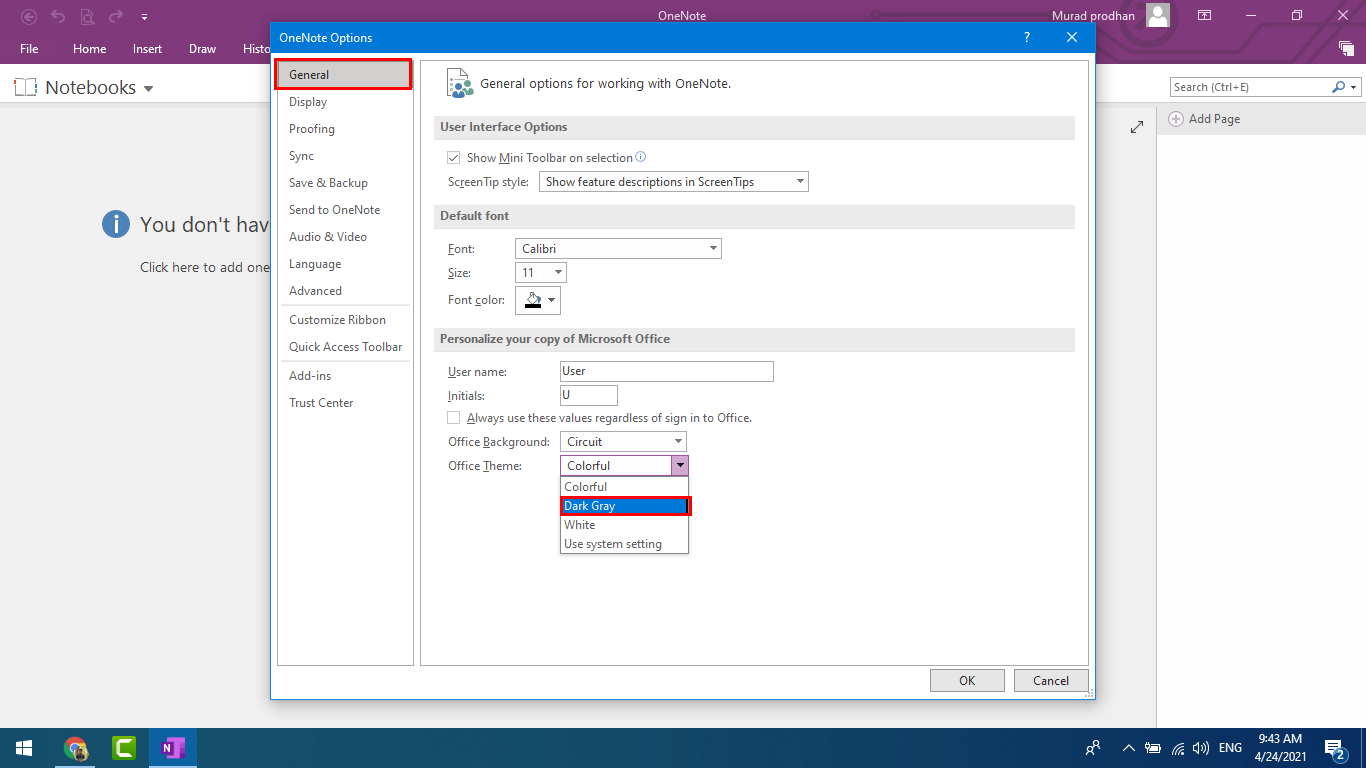Viewport: 1366px width, 768px height.
Task: Click the search magnifier icon
Action: [x=1339, y=87]
